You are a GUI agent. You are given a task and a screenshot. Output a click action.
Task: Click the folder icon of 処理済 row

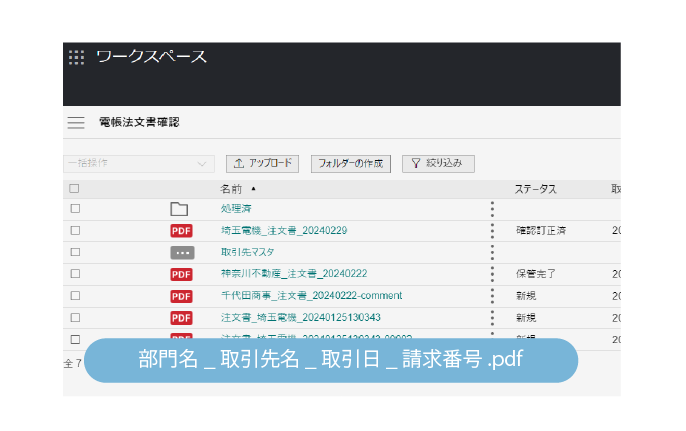click(179, 209)
